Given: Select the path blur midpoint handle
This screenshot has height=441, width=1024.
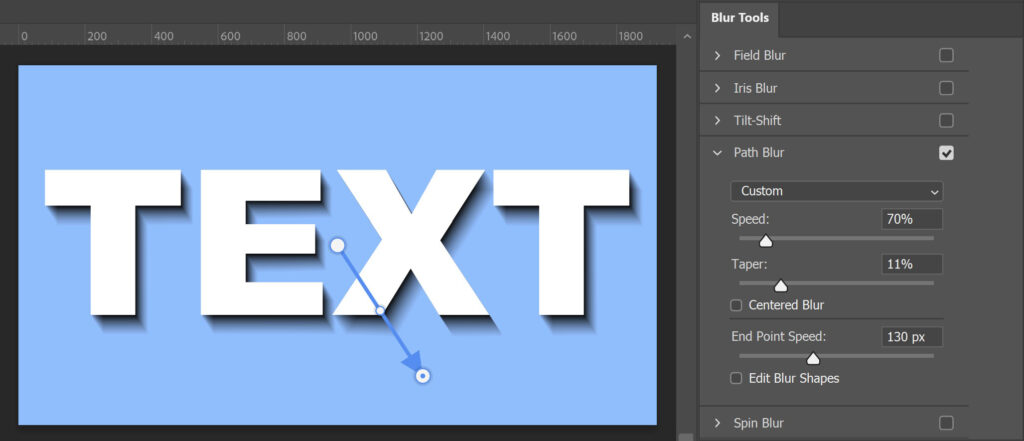Looking at the screenshot, I should (x=380, y=310).
